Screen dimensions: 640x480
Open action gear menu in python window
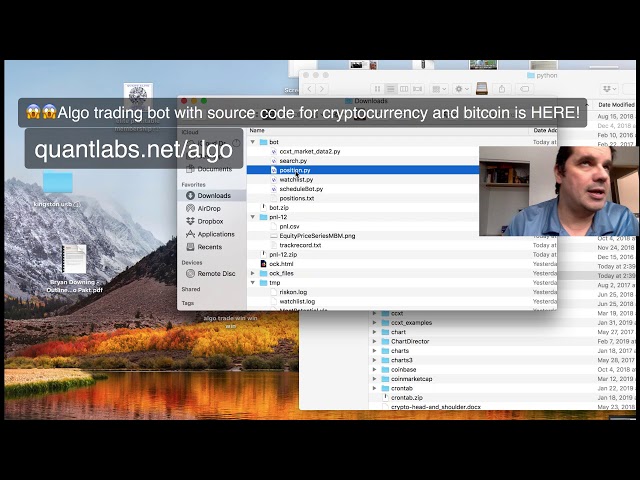click(x=462, y=89)
